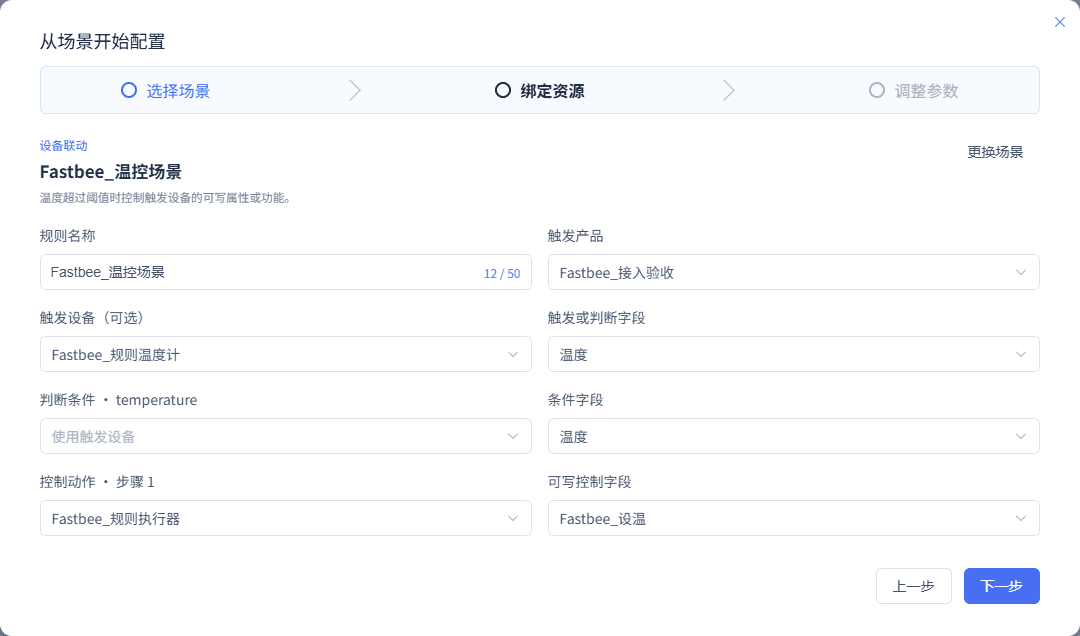1080x636 pixels.
Task: Click the 从场景开始配置 dialog title
Action: (x=103, y=41)
